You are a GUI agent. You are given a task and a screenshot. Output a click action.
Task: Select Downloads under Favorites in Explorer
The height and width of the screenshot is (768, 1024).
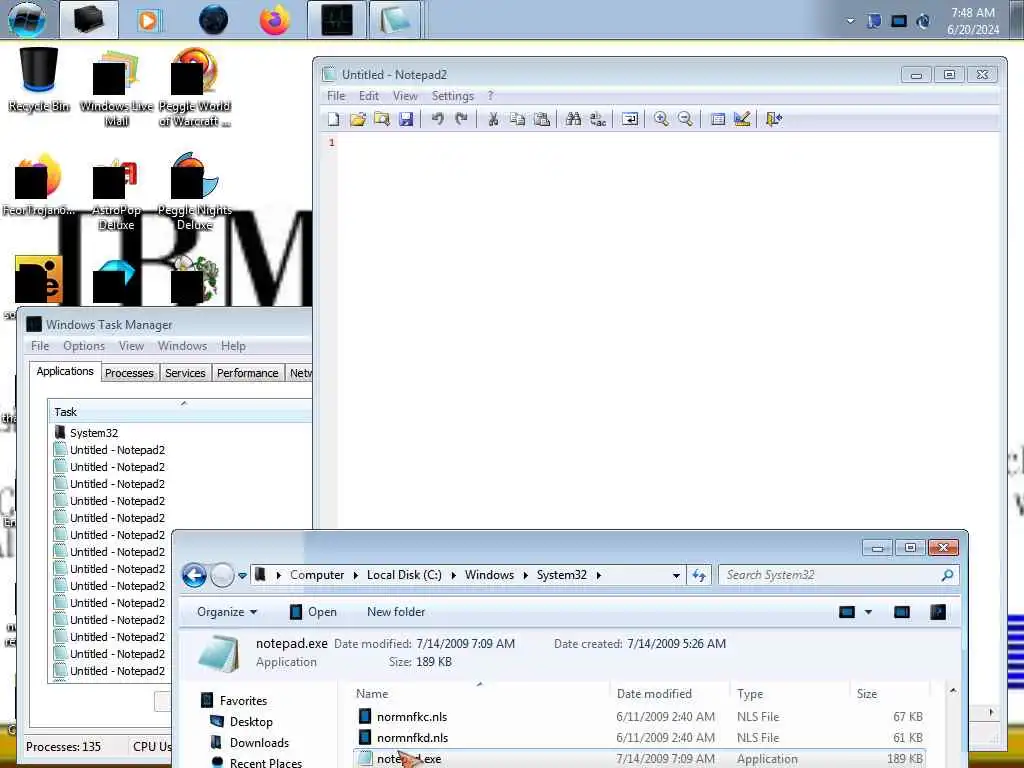(259, 743)
